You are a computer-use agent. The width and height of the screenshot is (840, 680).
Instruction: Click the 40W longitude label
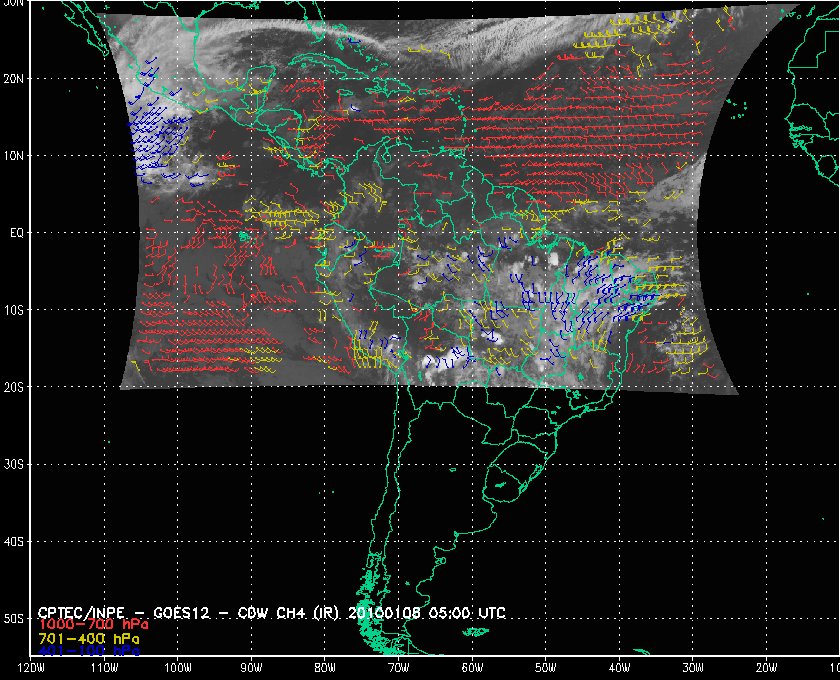pyautogui.click(x=619, y=668)
